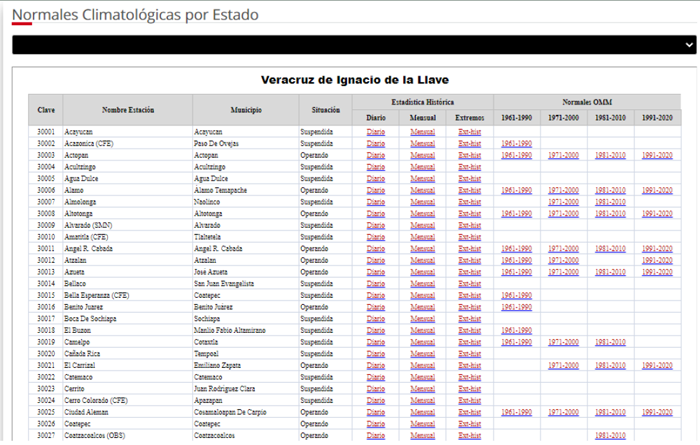This screenshot has width=700, height=445.
Task: Open 1971-2000 normals for Camelpo
Action: (563, 342)
